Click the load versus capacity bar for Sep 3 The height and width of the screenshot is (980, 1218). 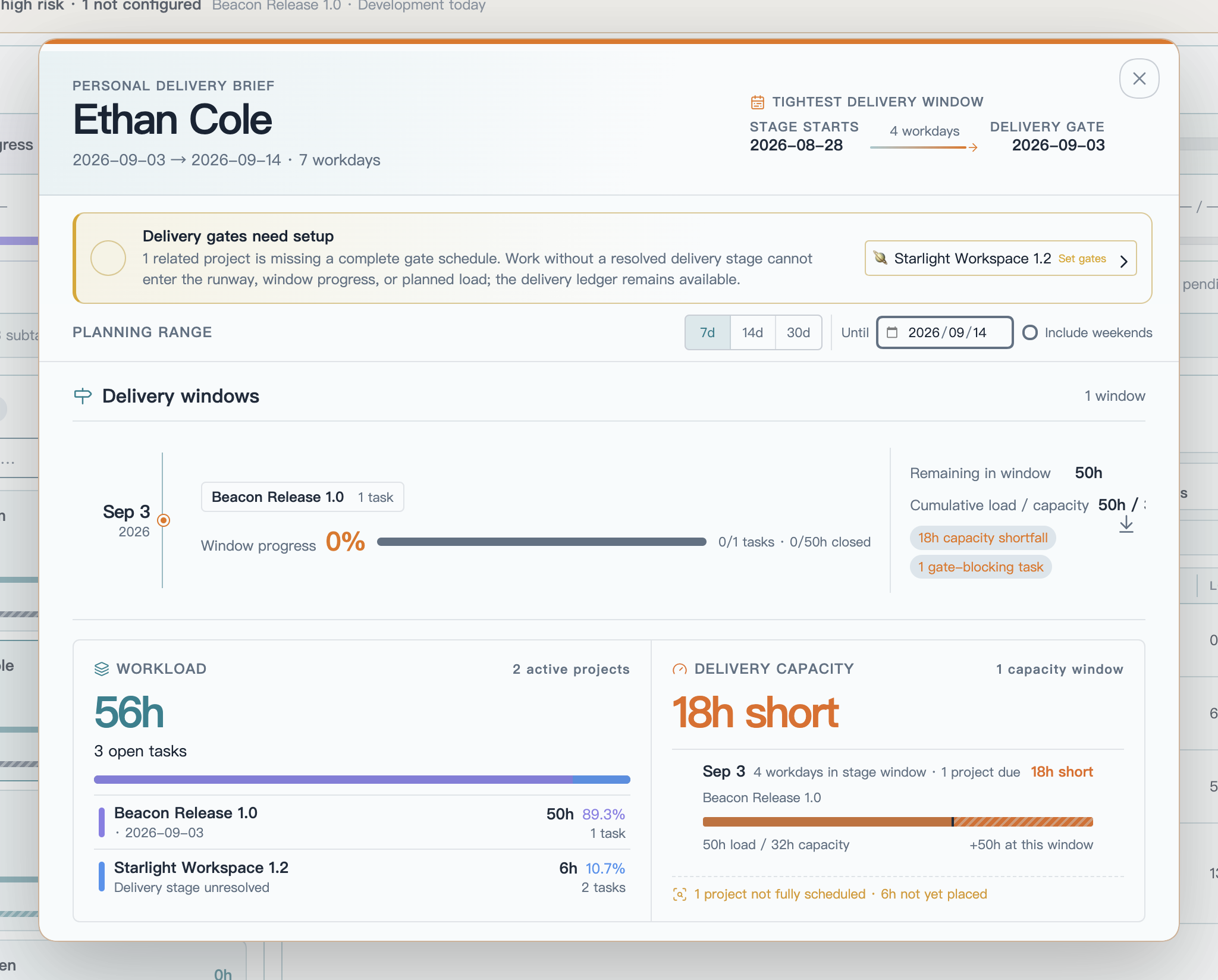click(897, 822)
